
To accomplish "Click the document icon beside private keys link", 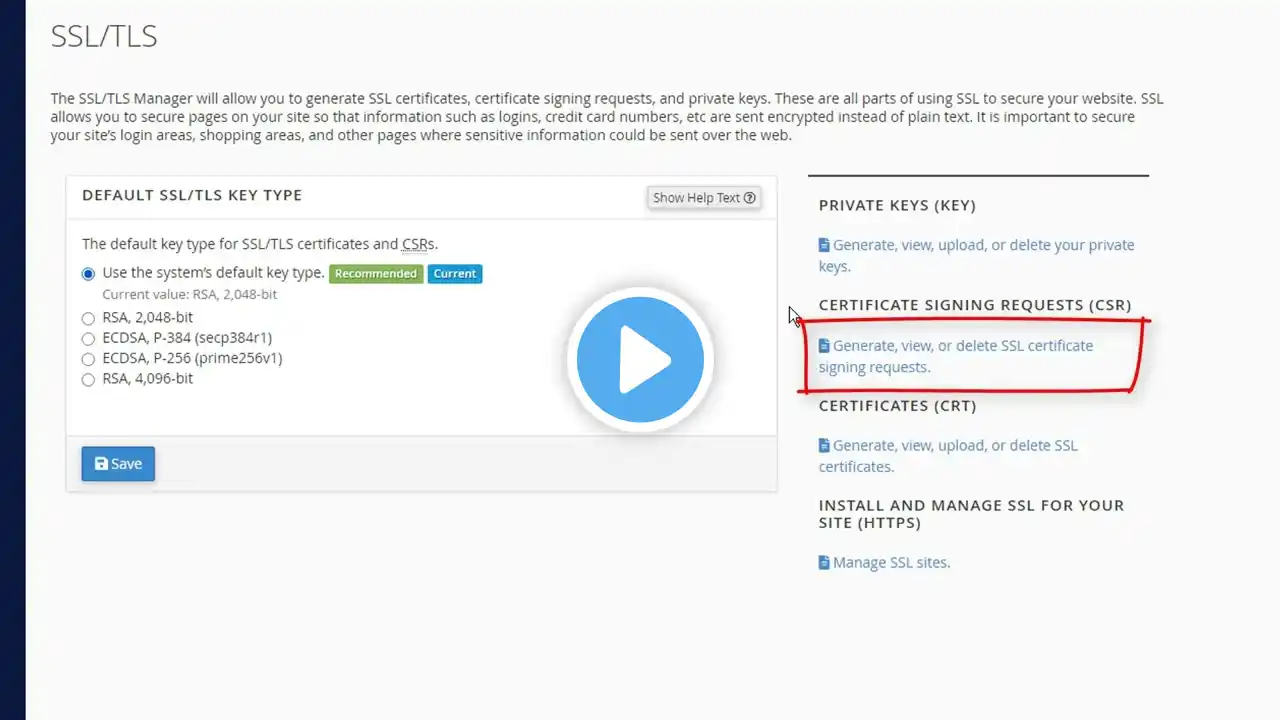I will (824, 245).
